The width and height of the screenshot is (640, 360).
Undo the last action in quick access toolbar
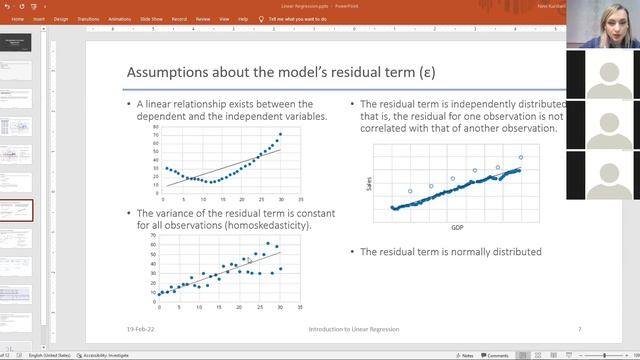(x=7, y=7)
